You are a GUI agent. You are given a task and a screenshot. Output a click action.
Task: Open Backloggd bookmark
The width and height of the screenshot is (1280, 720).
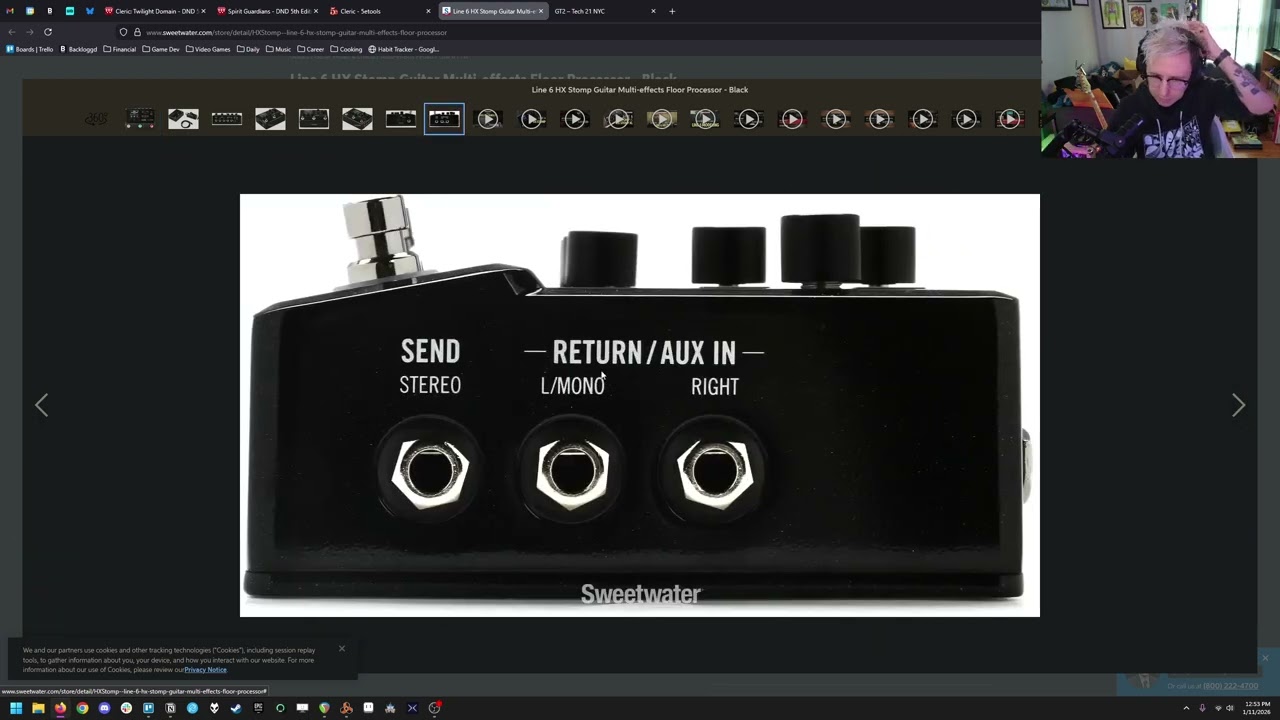(79, 49)
